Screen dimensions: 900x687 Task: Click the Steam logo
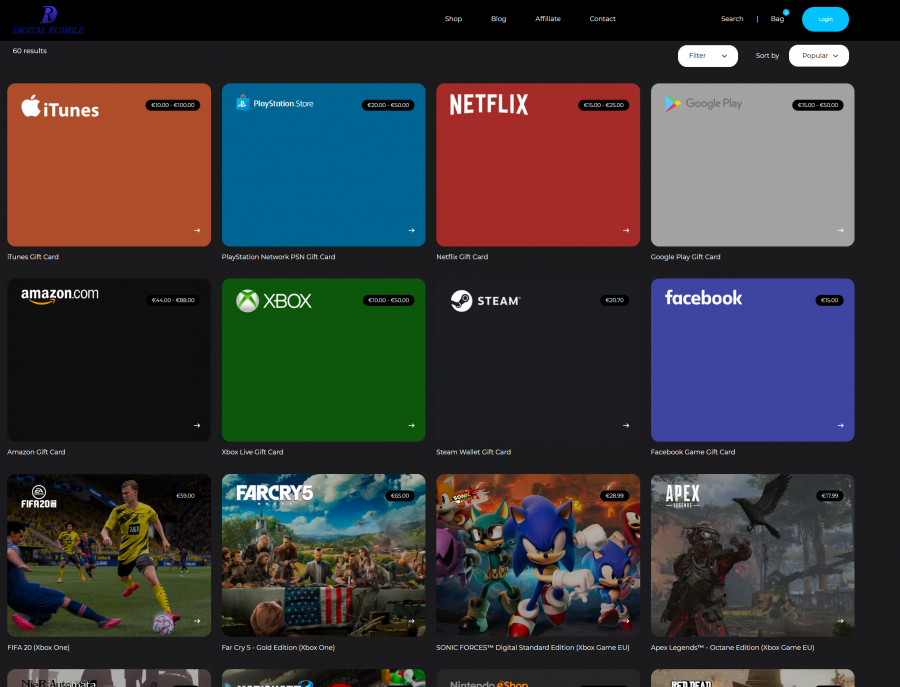coord(486,301)
